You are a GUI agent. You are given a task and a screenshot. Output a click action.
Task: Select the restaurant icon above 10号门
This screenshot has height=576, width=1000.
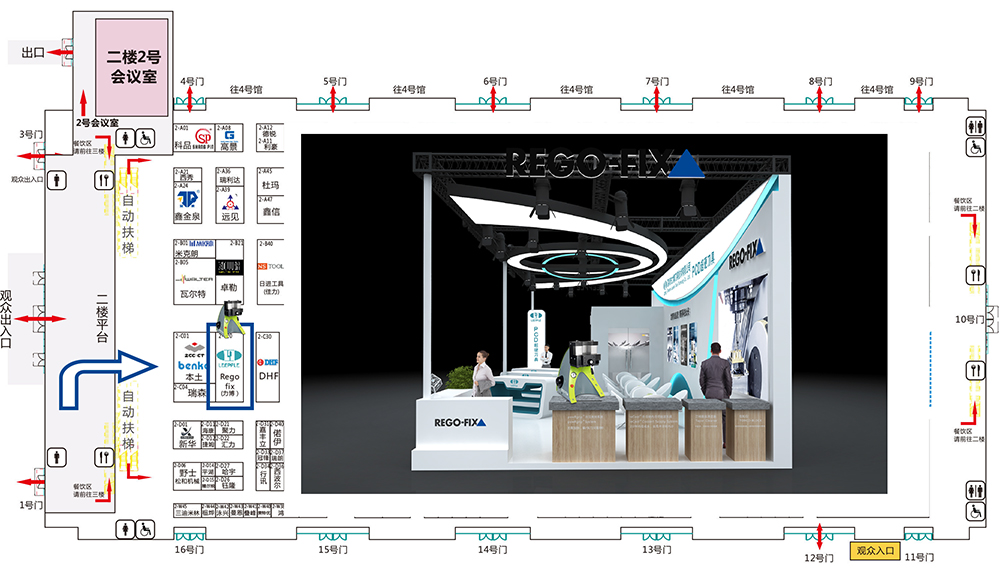975,276
